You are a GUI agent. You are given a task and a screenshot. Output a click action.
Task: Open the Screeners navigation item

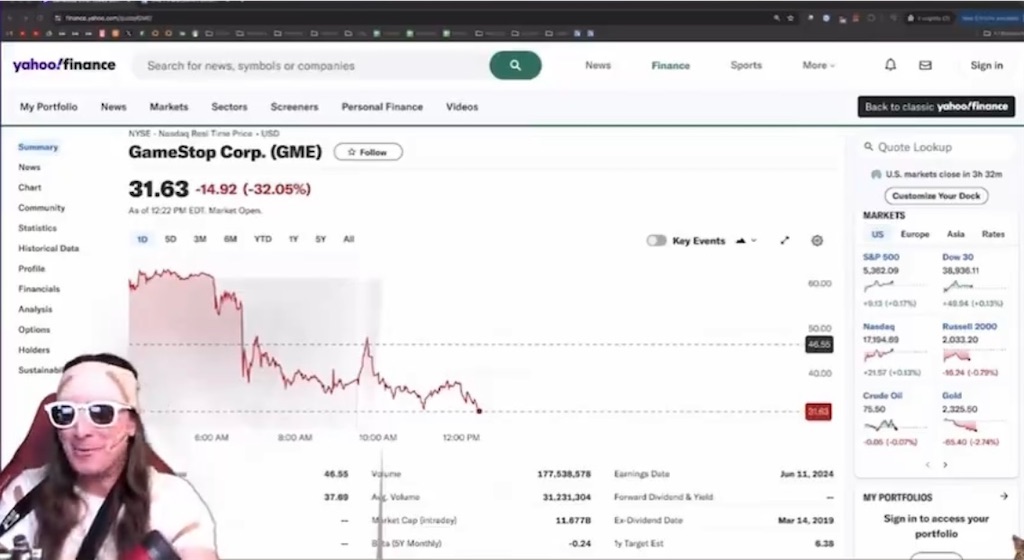click(295, 106)
